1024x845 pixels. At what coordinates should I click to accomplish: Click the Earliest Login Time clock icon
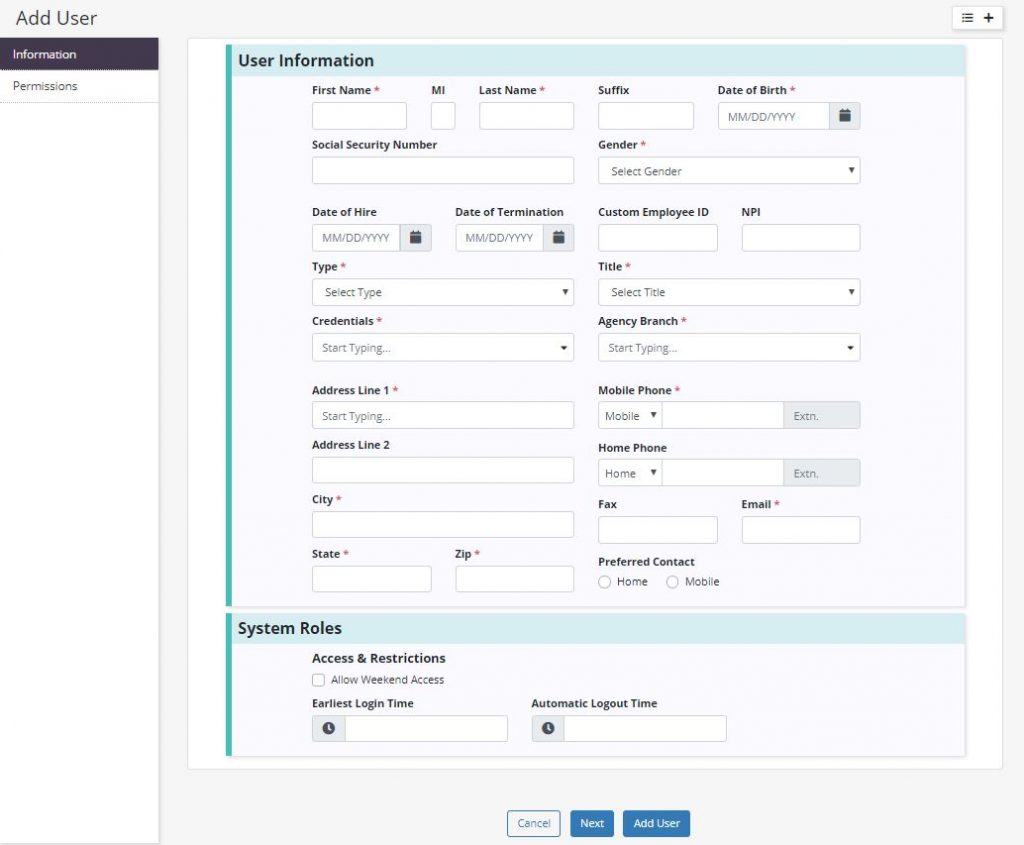pyautogui.click(x=329, y=729)
